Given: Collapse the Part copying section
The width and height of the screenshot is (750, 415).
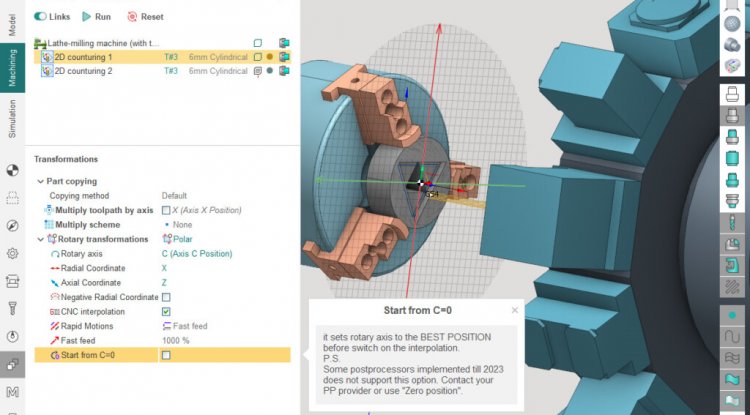Looking at the screenshot, I should pyautogui.click(x=40, y=181).
